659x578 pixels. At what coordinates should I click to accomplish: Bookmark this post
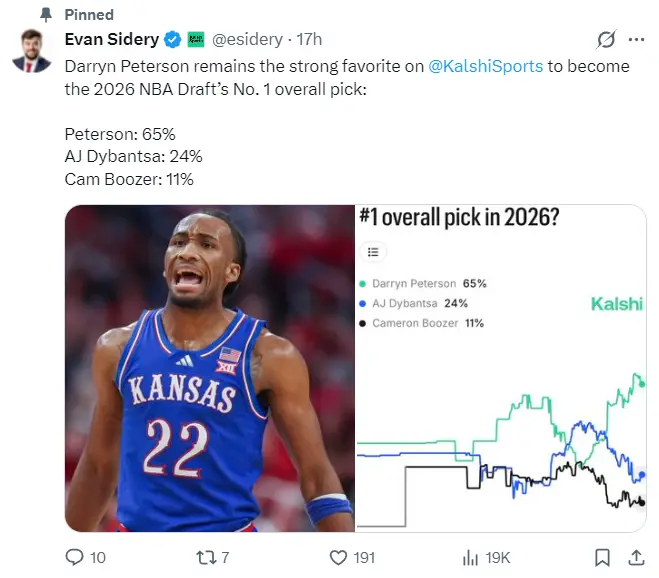[x=602, y=557]
